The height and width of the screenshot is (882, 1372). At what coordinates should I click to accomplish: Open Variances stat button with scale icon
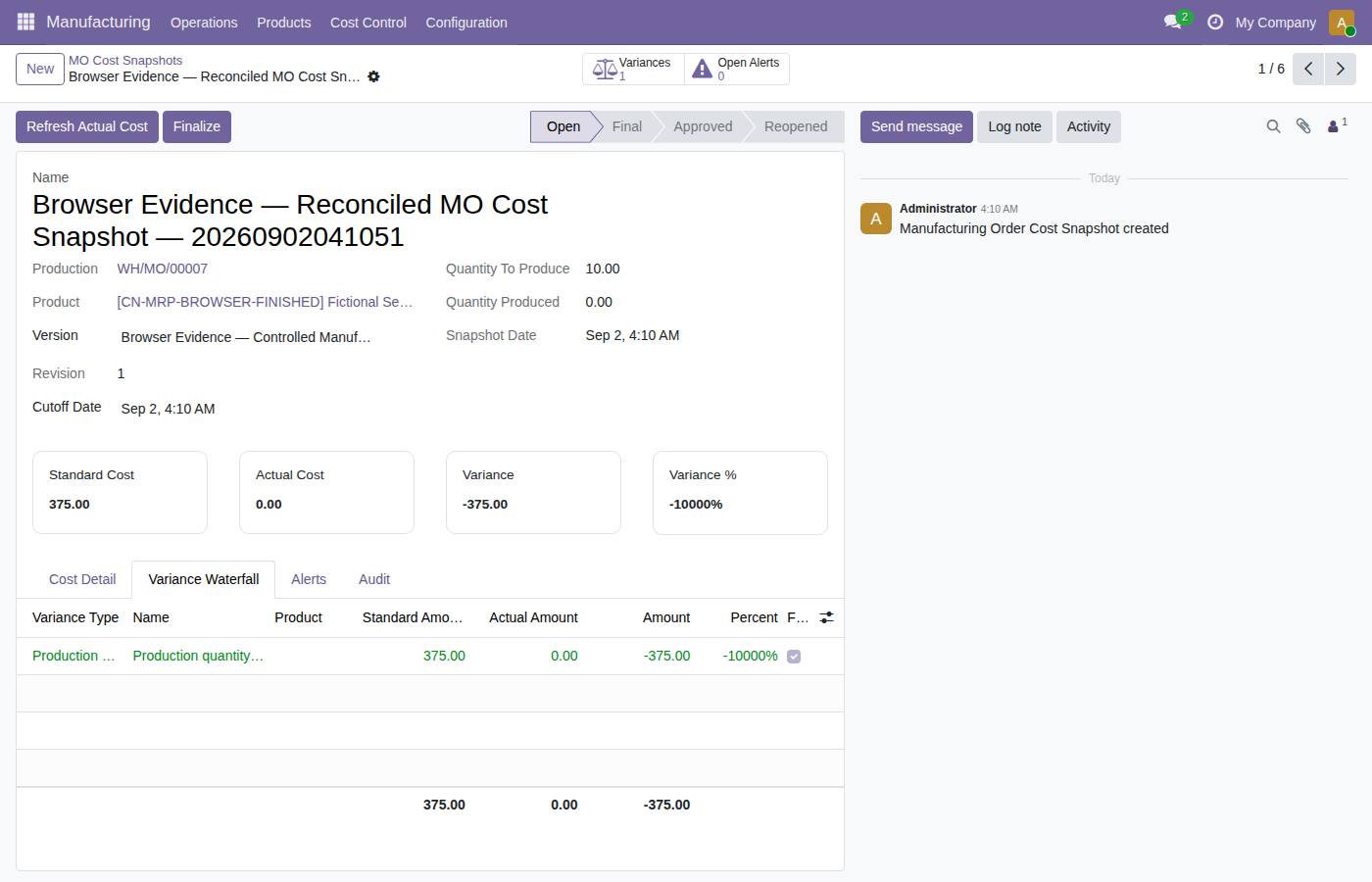coord(633,69)
